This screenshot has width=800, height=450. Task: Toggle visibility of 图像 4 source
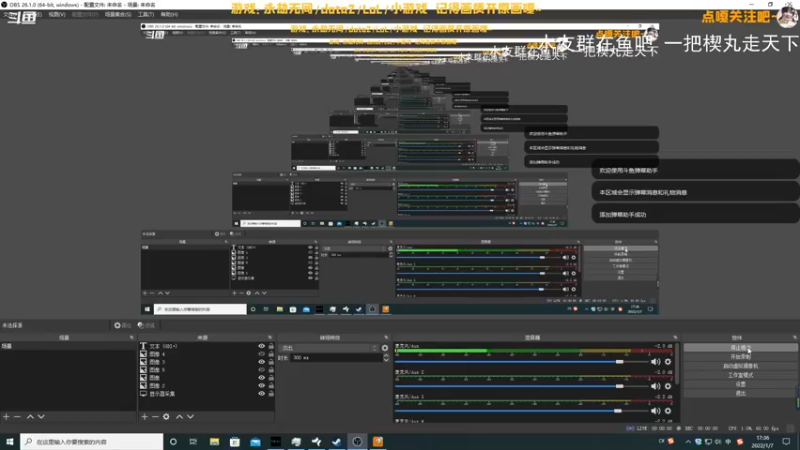[262, 354]
